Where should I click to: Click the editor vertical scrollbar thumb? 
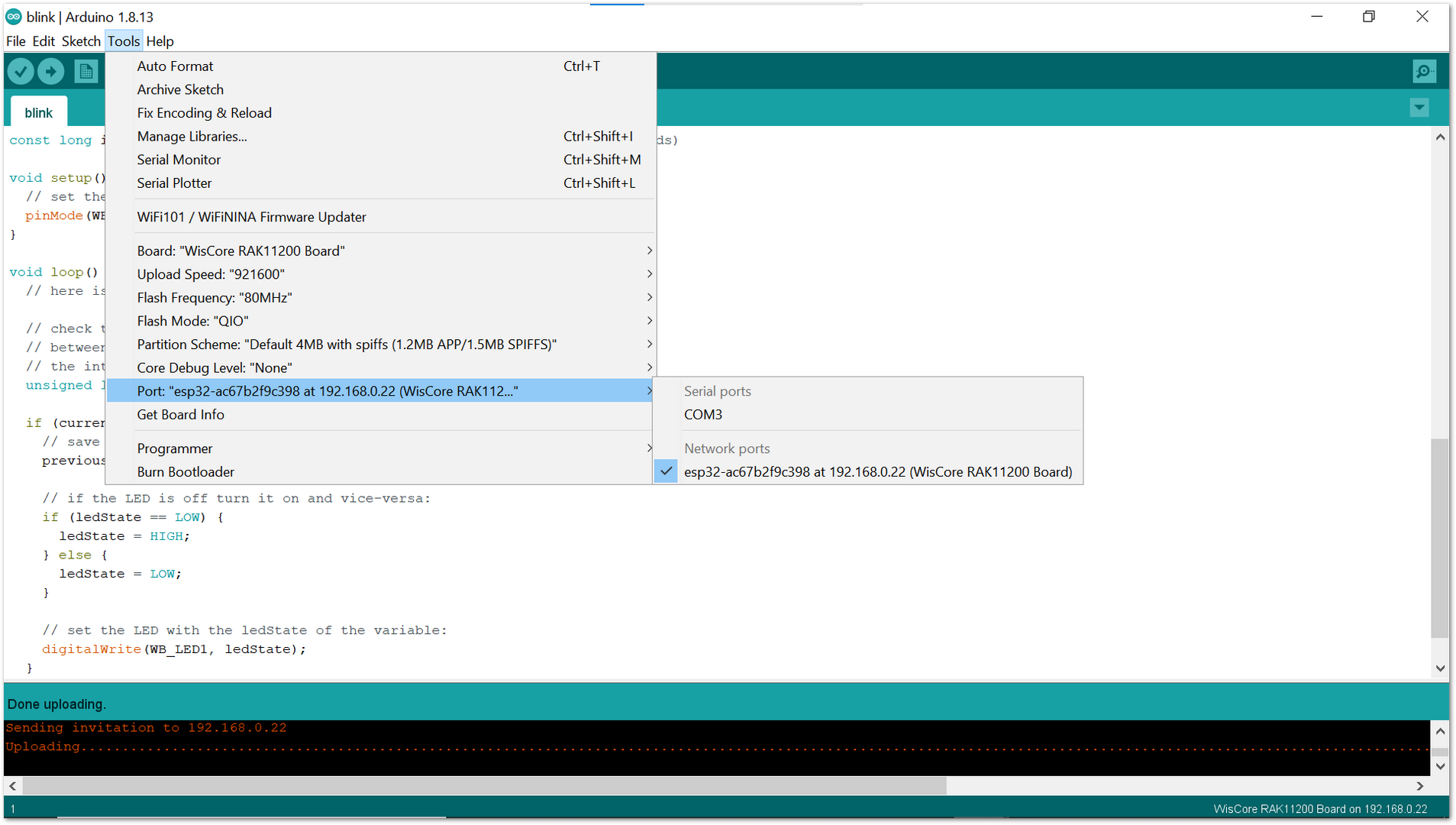(1440, 538)
